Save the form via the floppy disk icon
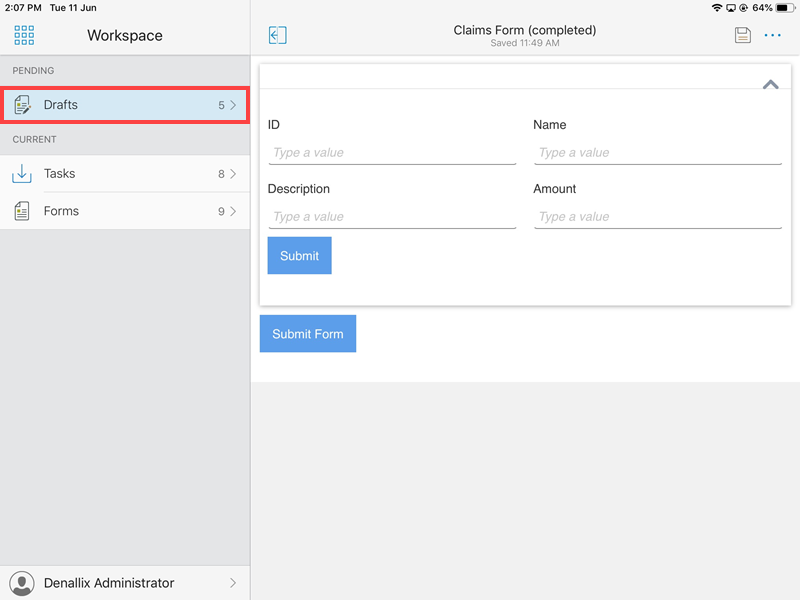This screenshot has height=600, width=800. click(x=742, y=35)
